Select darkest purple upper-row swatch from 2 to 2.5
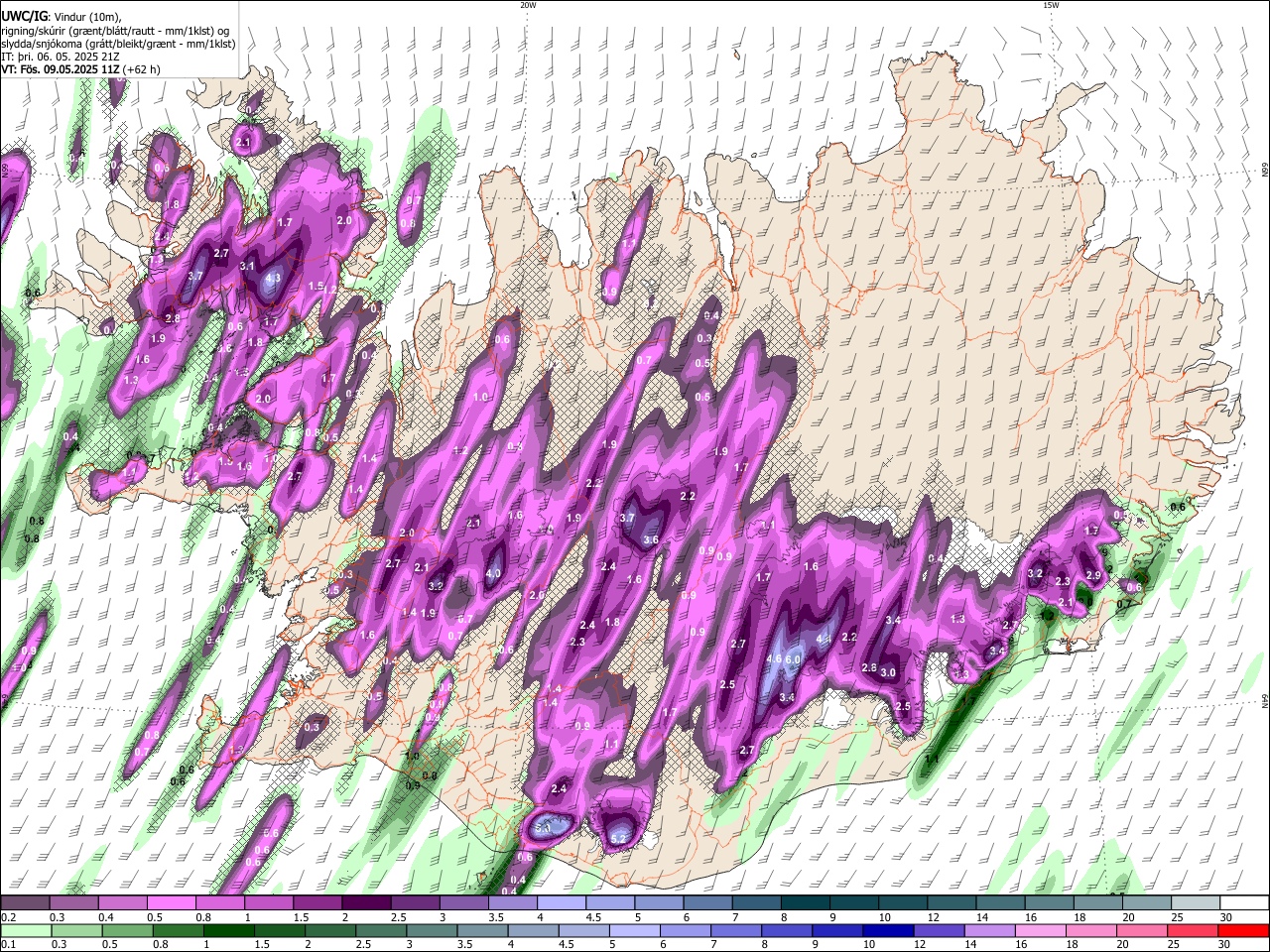The height and width of the screenshot is (952, 1270). pos(366,903)
